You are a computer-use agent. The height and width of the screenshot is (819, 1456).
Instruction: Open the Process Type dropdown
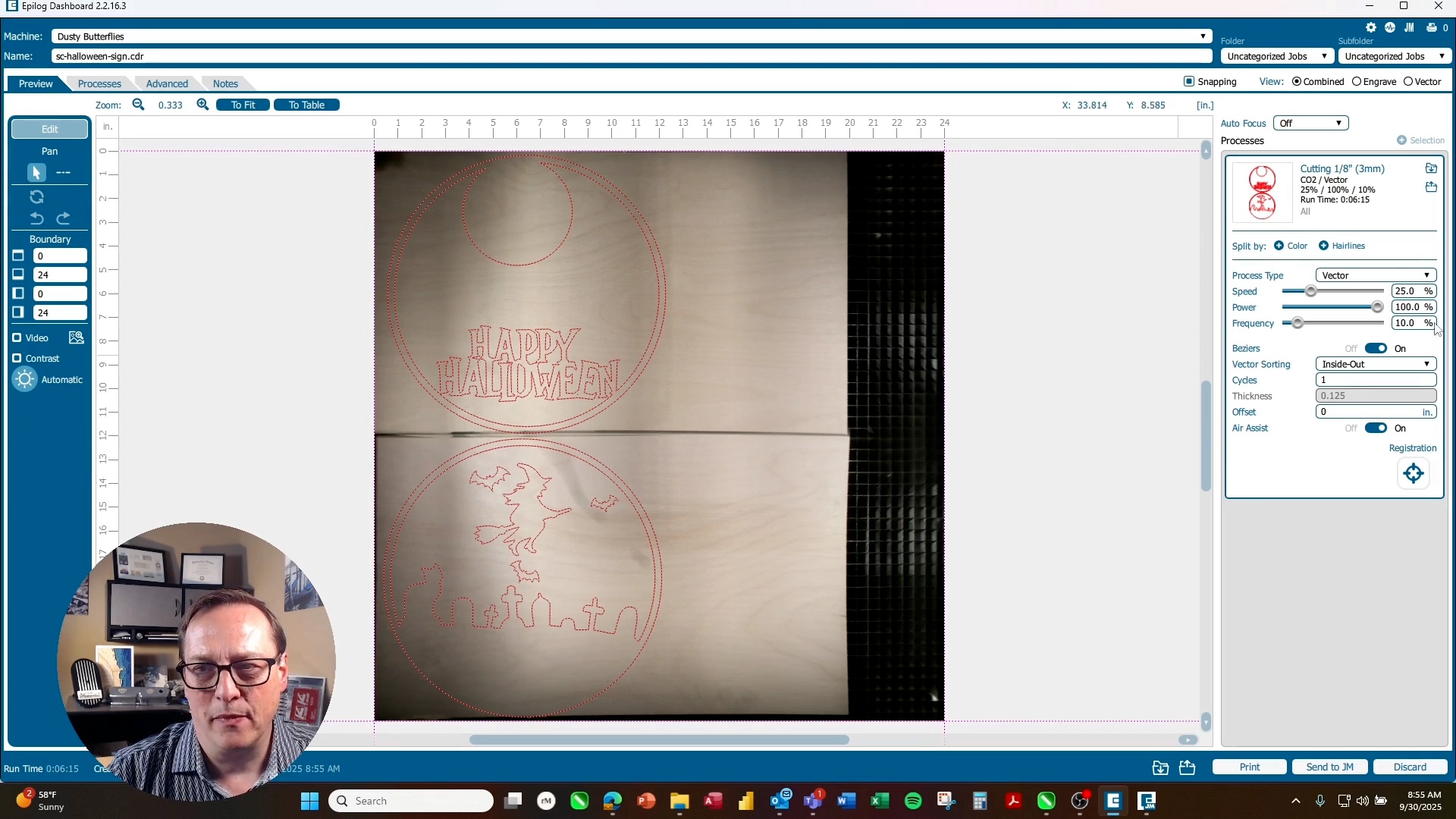(x=1376, y=275)
